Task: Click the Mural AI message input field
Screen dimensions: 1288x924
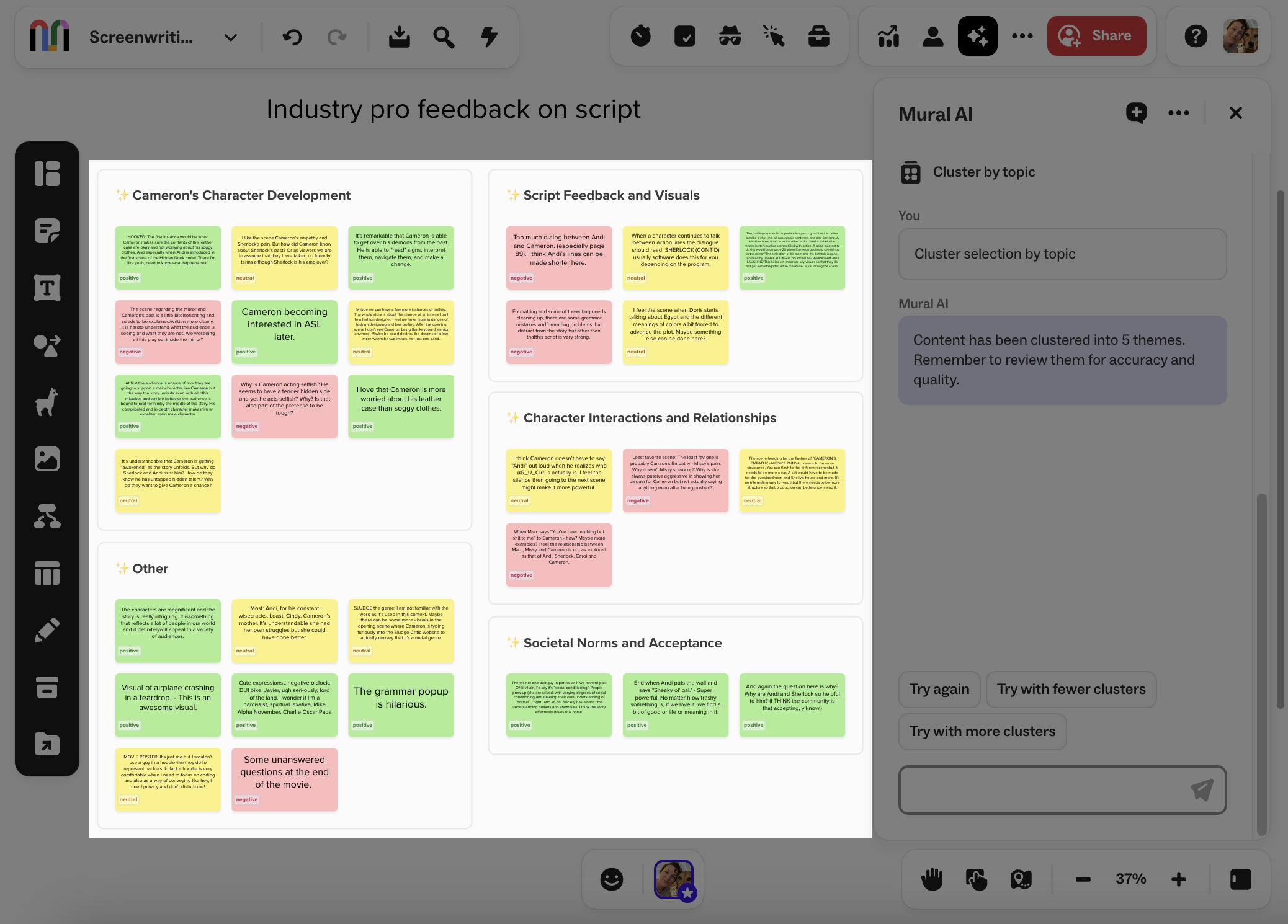Action: 1049,789
